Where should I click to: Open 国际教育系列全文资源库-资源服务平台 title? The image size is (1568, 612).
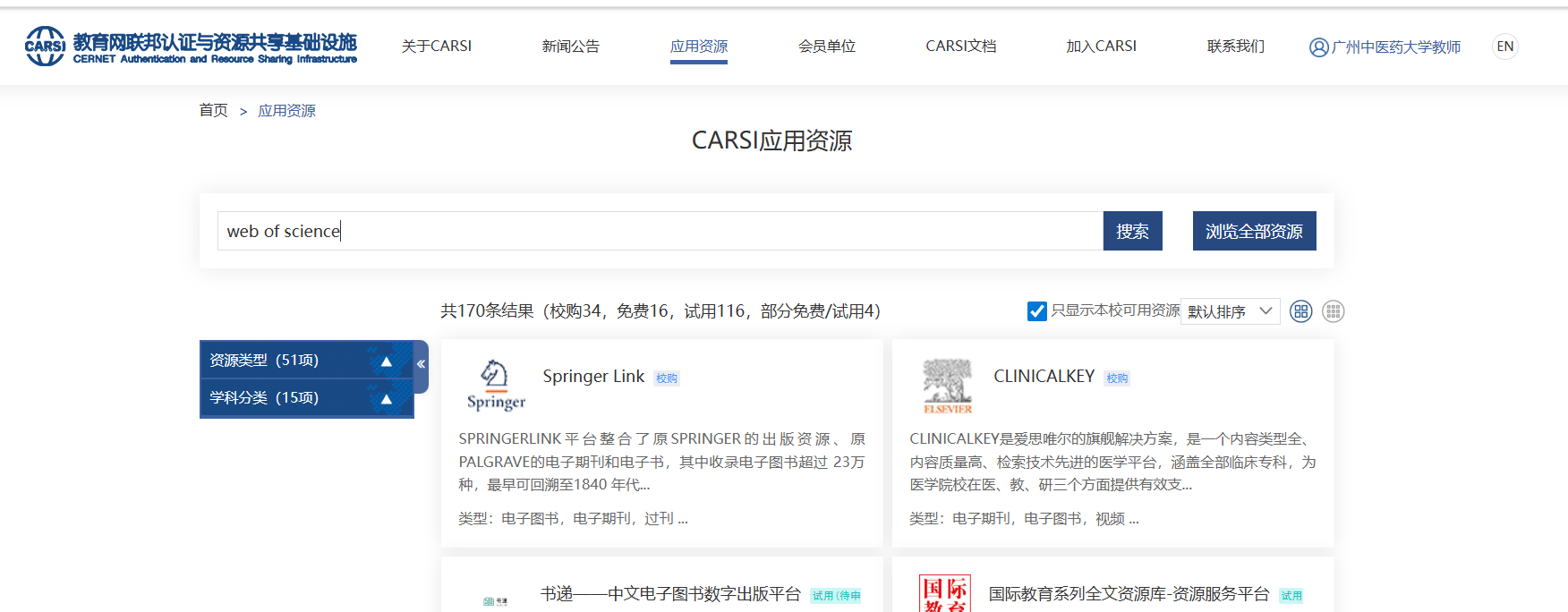[1129, 594]
